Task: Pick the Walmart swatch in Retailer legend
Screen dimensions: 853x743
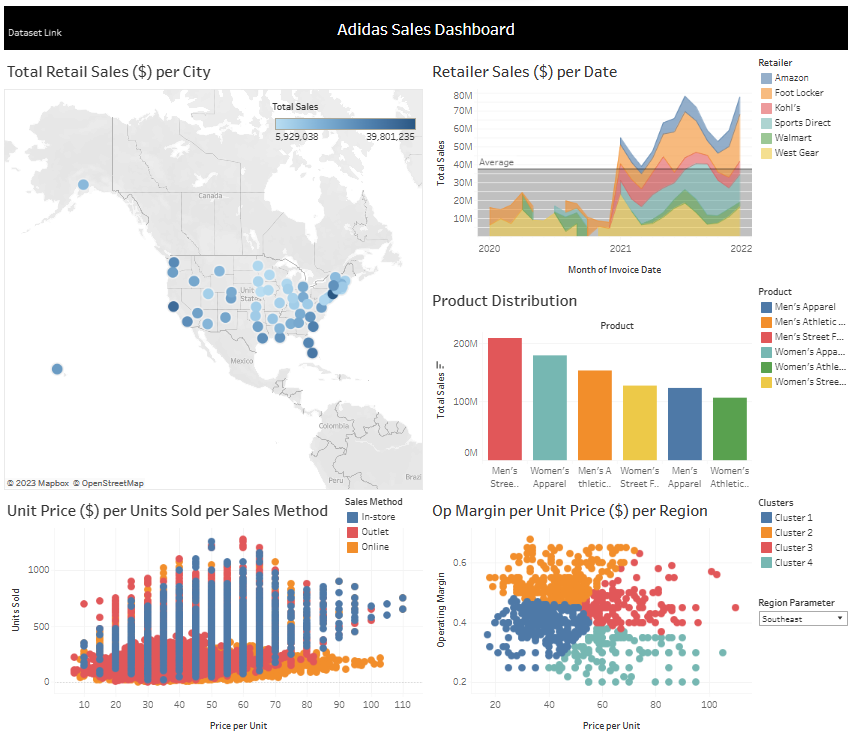Action: (766, 138)
